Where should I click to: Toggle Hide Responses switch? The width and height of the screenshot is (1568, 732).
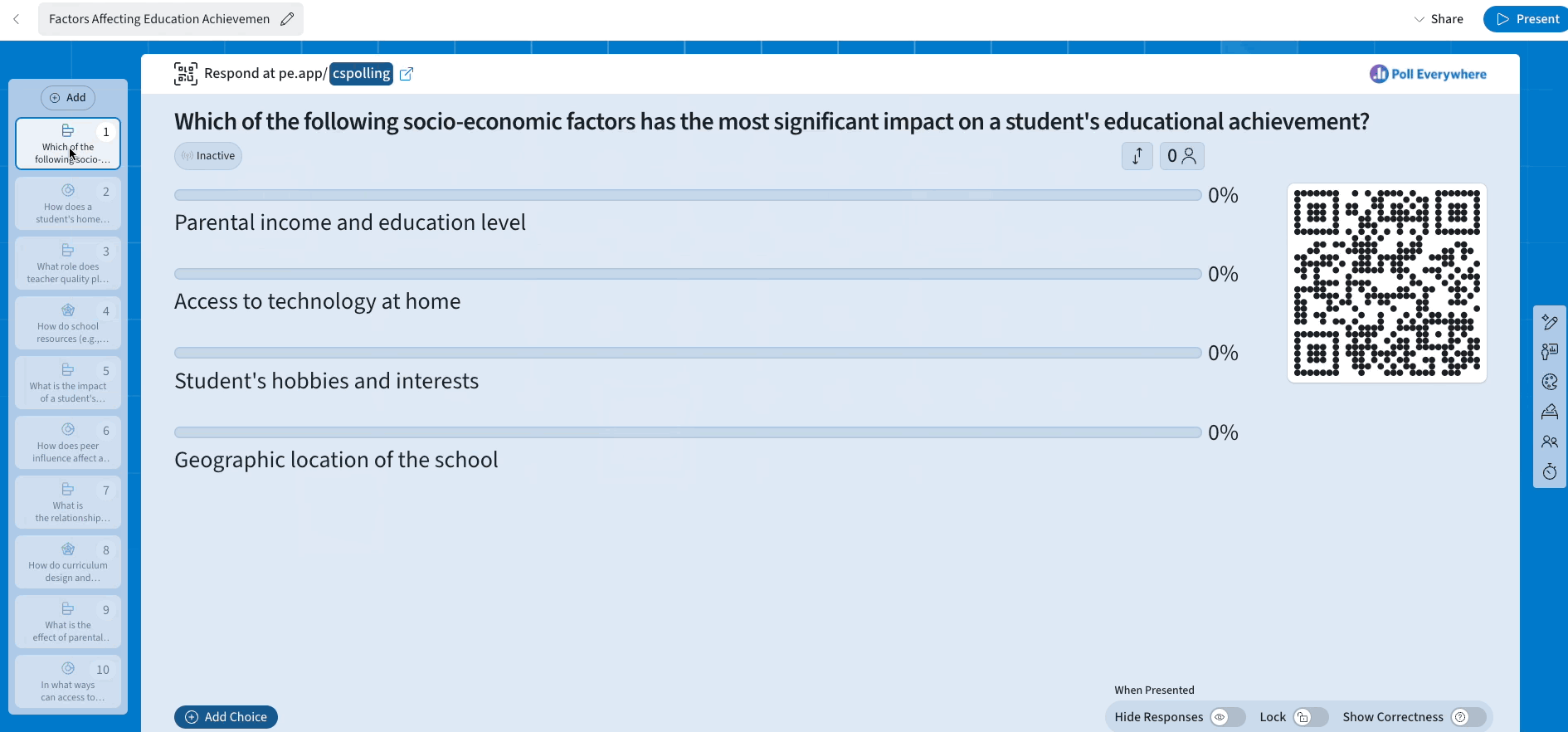(1227, 717)
